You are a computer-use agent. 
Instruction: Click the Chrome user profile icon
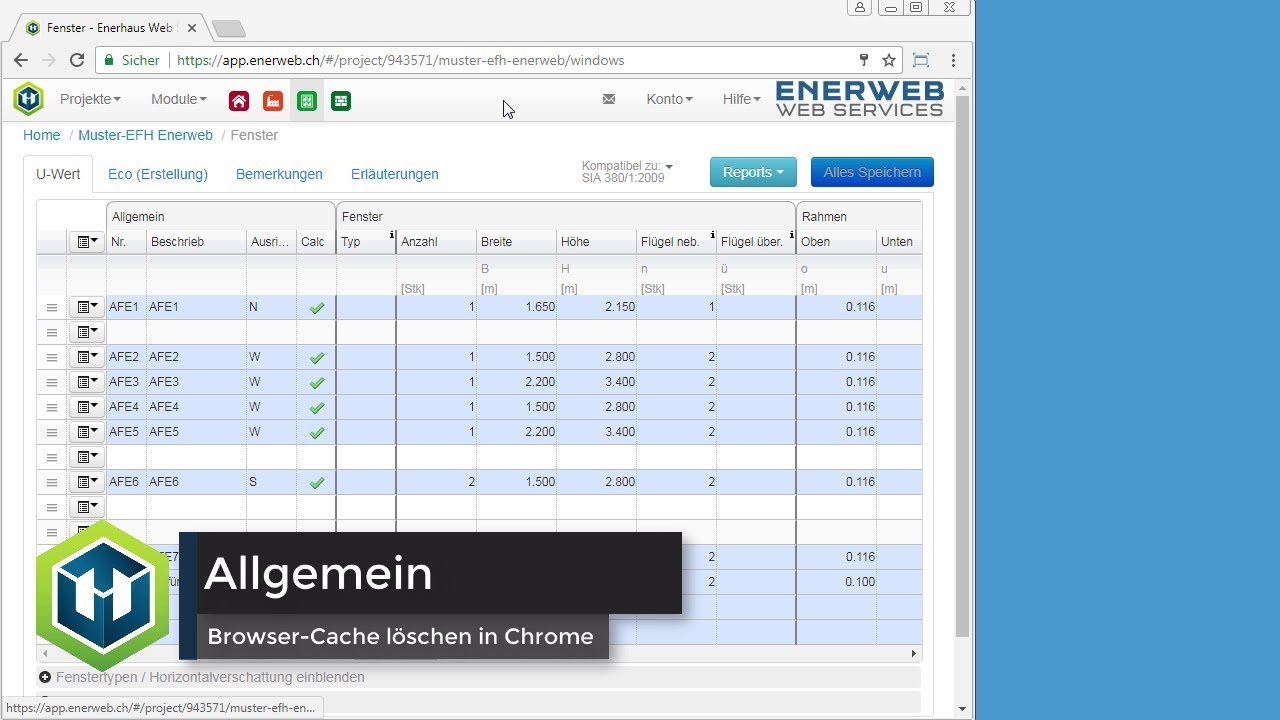click(x=860, y=7)
